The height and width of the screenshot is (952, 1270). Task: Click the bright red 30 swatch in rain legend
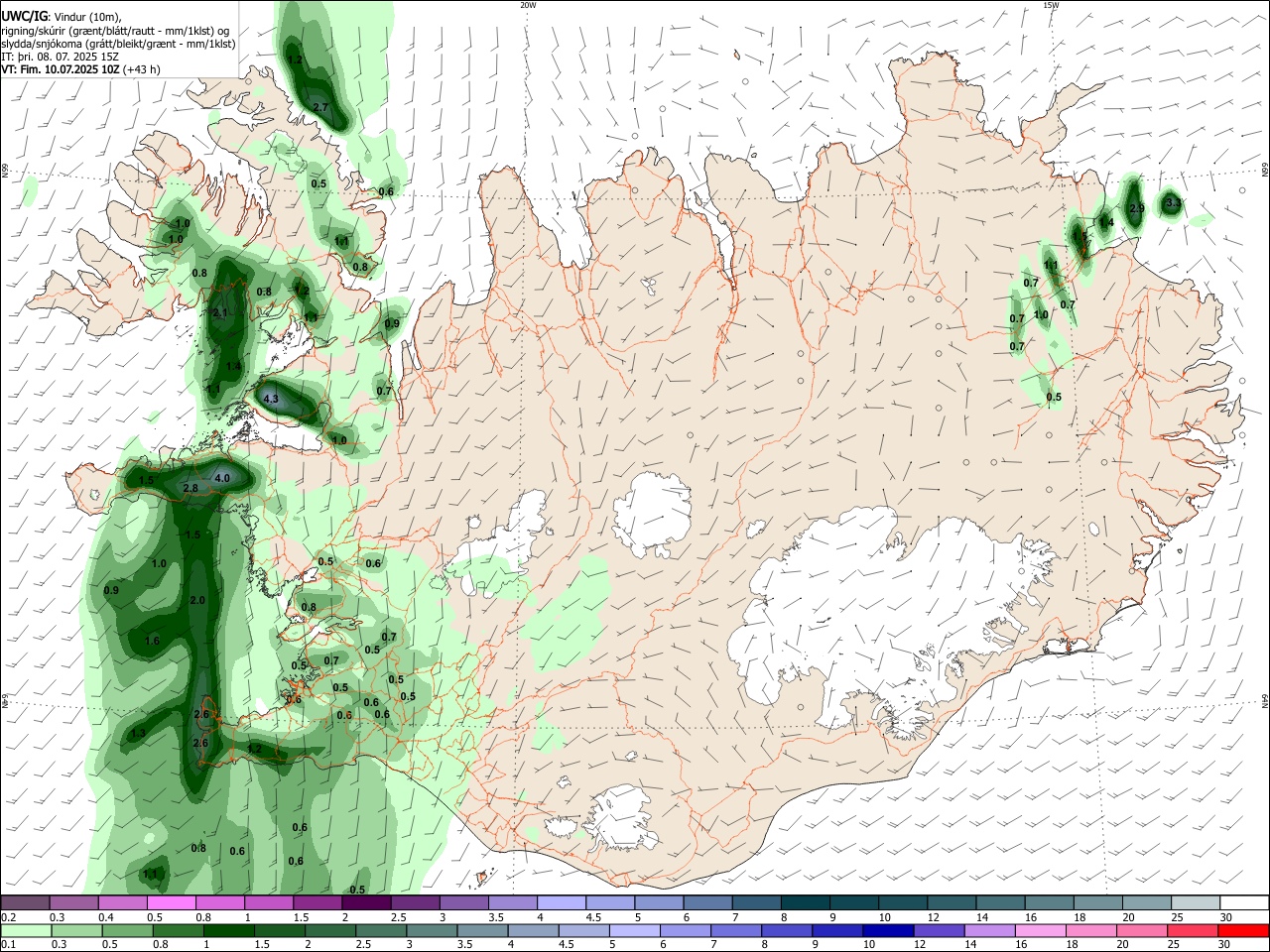point(1243,930)
